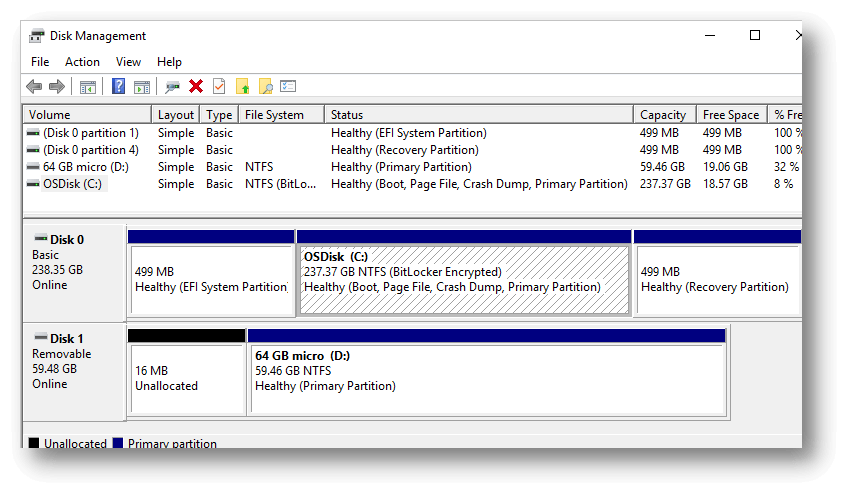This screenshot has width=848, height=495.
Task: Sort by the Free Space column header
Action: point(732,115)
